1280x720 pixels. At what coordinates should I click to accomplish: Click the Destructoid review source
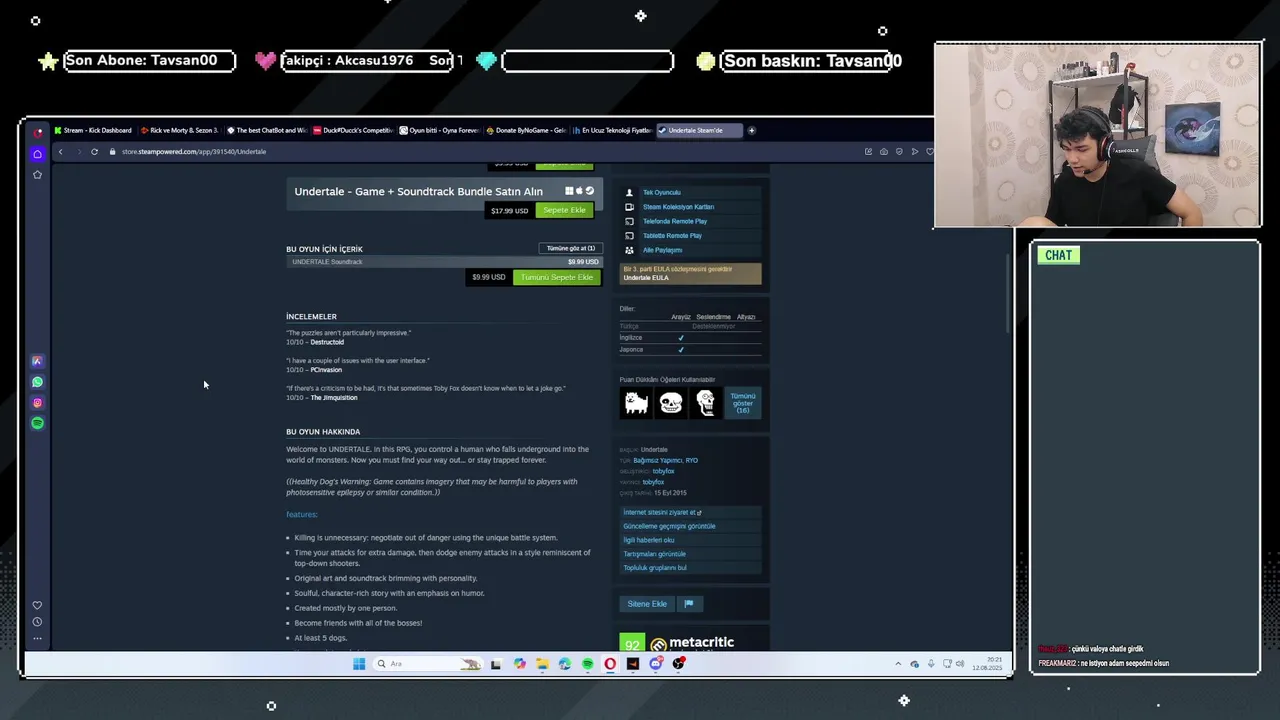coord(327,342)
